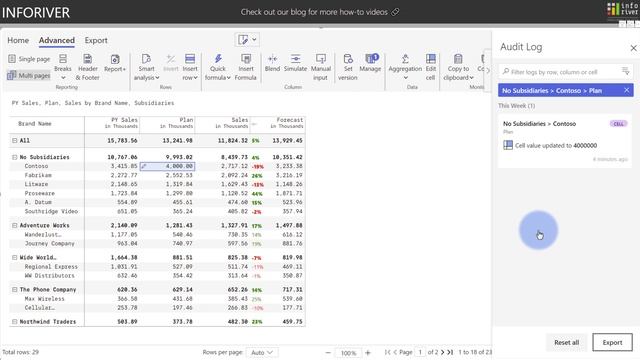Click the Brand Name header
The width and height of the screenshot is (640, 360).
(x=35, y=124)
